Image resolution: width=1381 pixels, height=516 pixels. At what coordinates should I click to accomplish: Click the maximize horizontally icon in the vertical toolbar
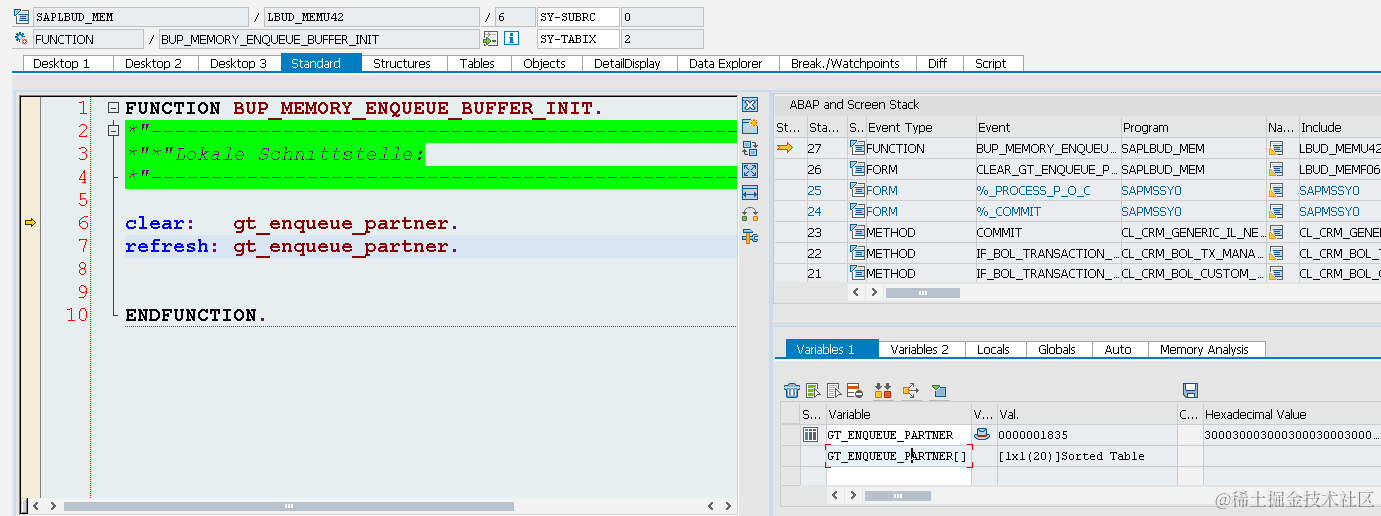click(x=750, y=193)
